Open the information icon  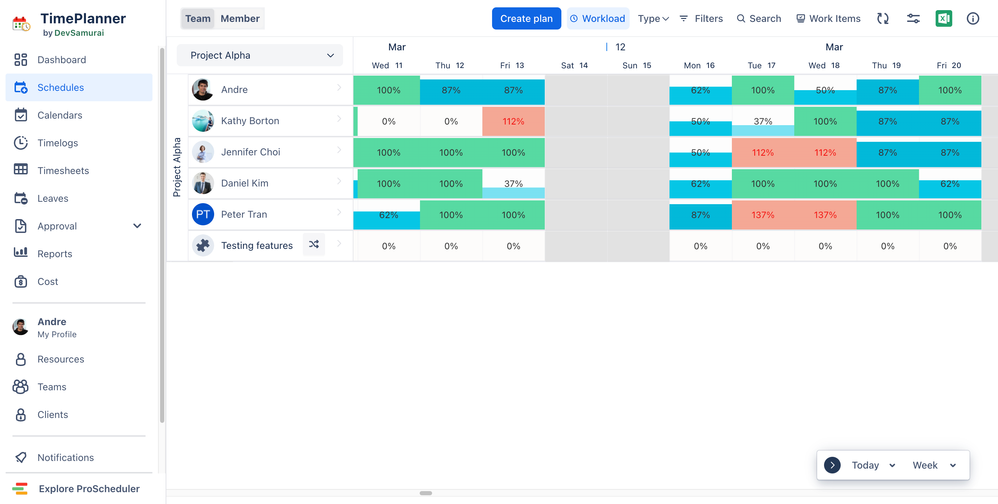tap(973, 18)
